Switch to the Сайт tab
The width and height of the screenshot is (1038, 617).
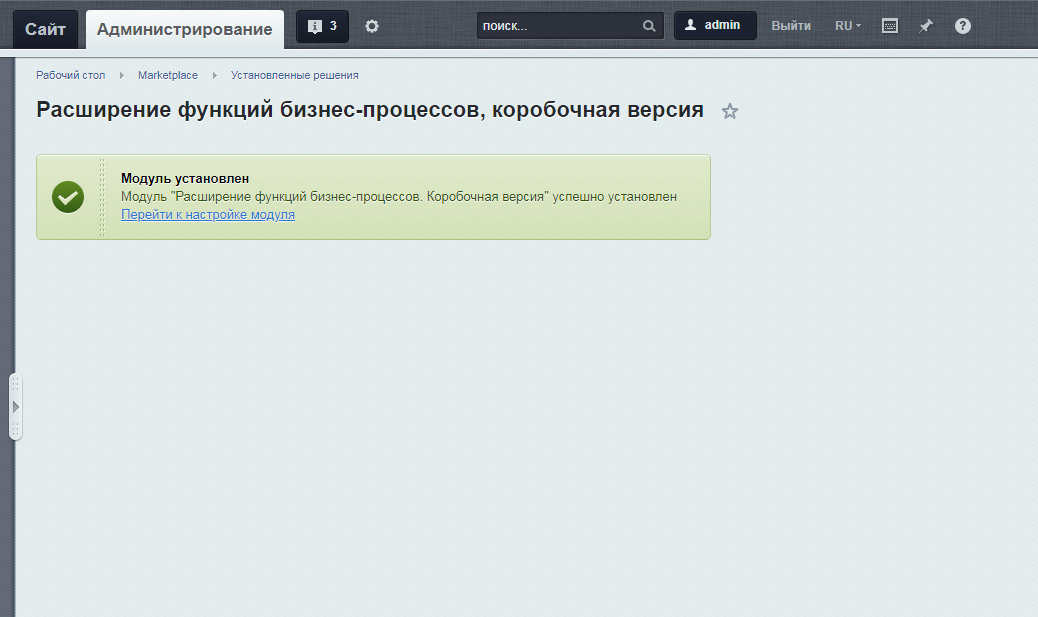pyautogui.click(x=45, y=29)
